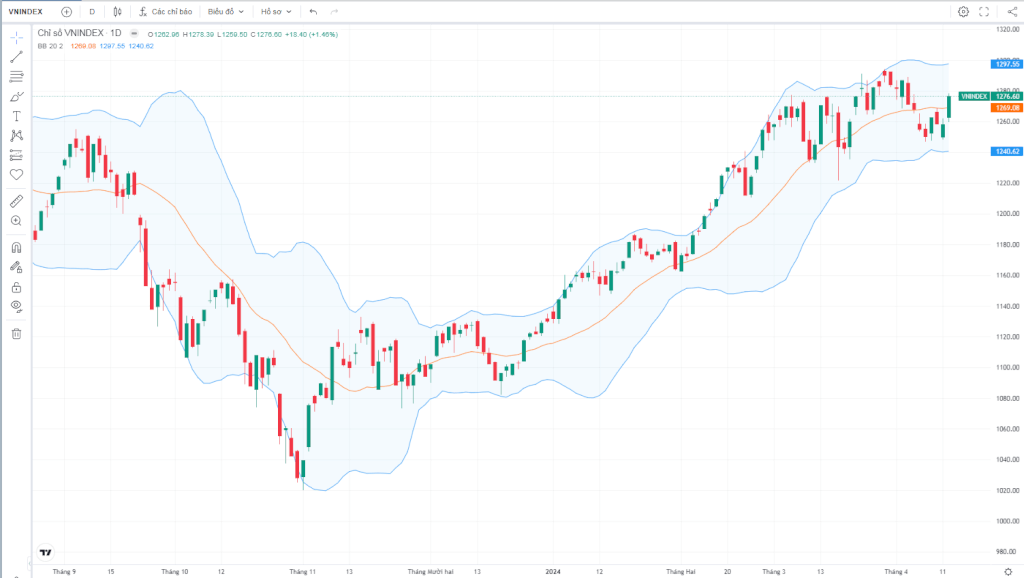Click the heart favorites icon in sidebar
The height and width of the screenshot is (578, 1024).
click(x=16, y=174)
